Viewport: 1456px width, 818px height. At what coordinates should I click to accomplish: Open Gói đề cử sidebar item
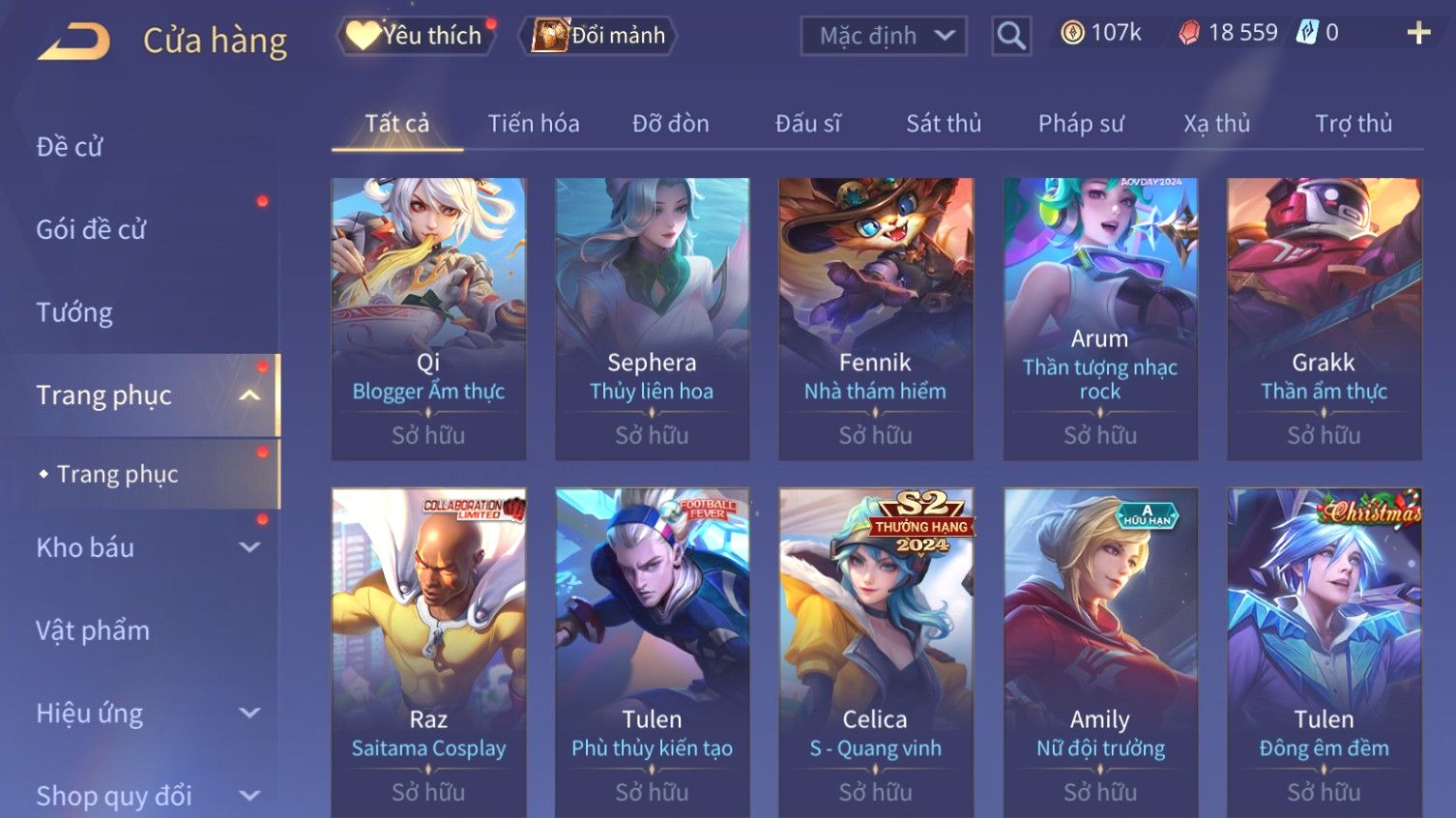coord(91,230)
